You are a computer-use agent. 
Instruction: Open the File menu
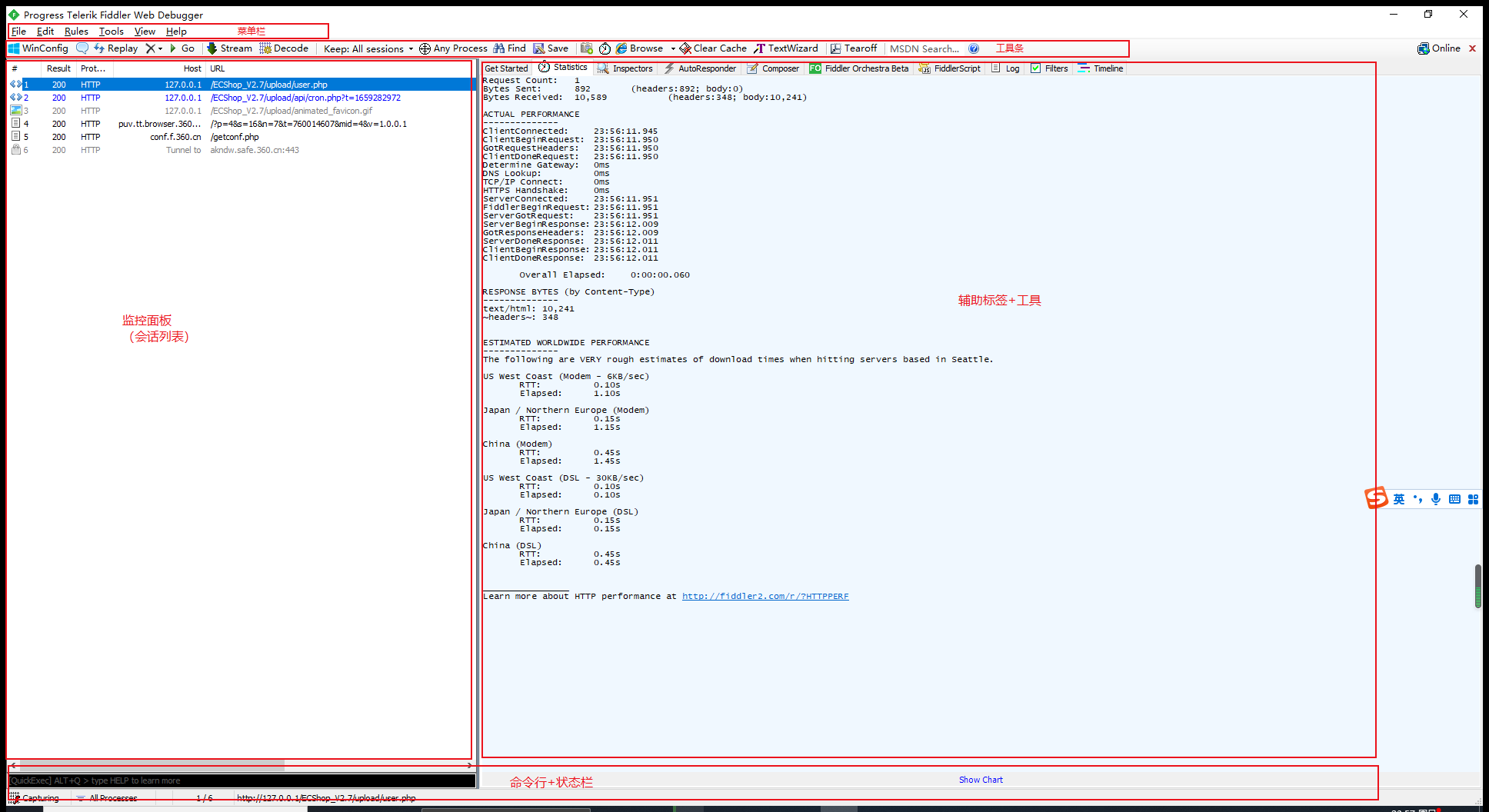[x=19, y=32]
